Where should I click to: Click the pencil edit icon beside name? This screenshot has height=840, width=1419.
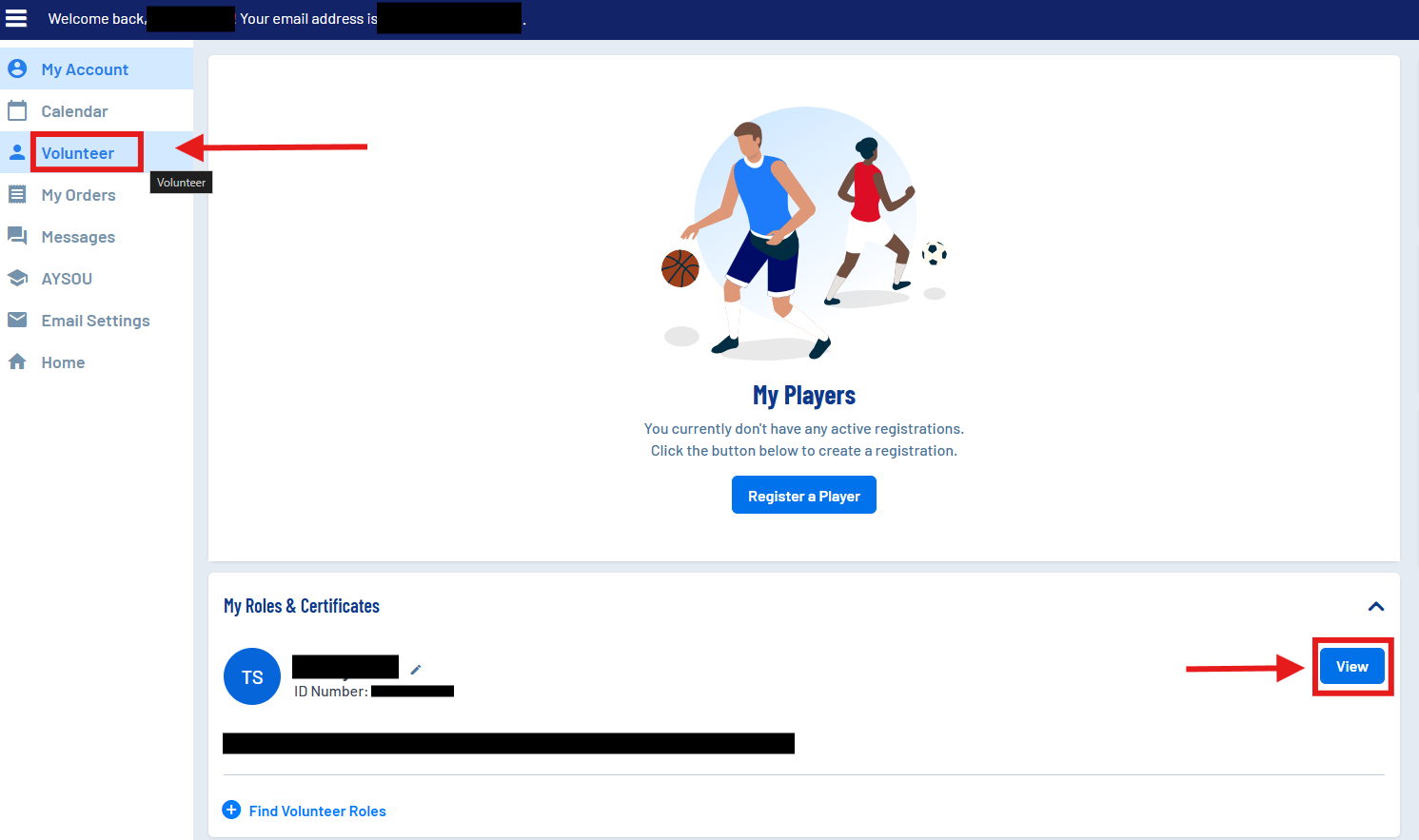(416, 670)
